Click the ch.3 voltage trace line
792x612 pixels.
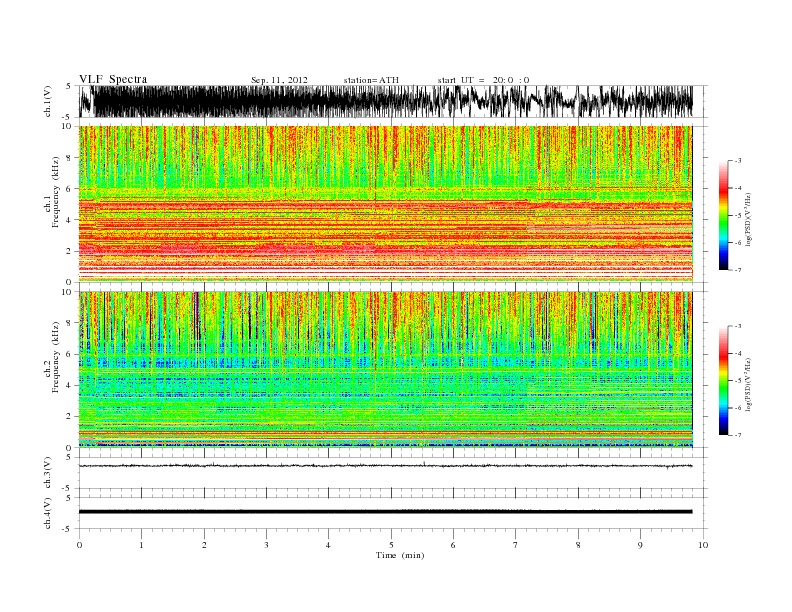pyautogui.click(x=386, y=466)
